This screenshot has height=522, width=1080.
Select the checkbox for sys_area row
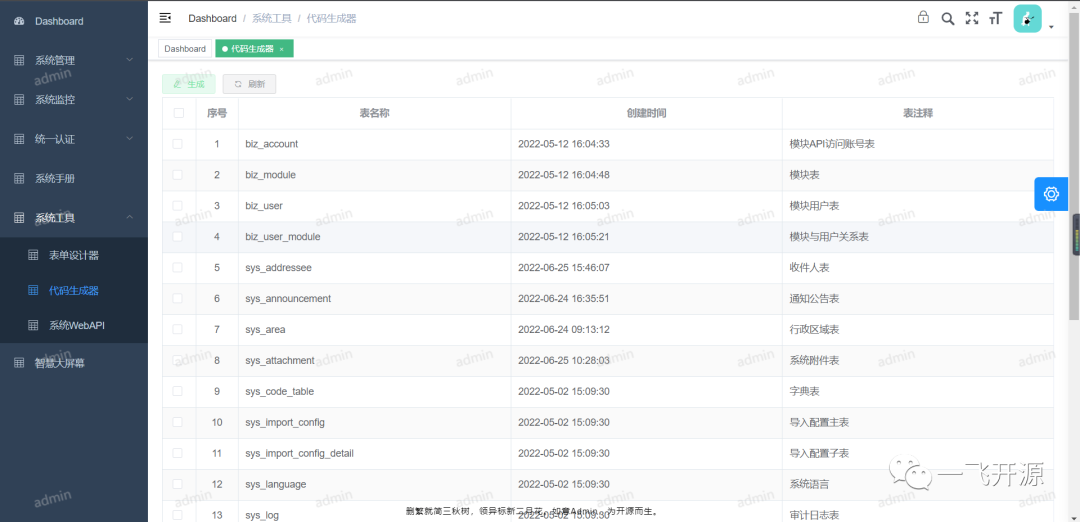tap(178, 329)
